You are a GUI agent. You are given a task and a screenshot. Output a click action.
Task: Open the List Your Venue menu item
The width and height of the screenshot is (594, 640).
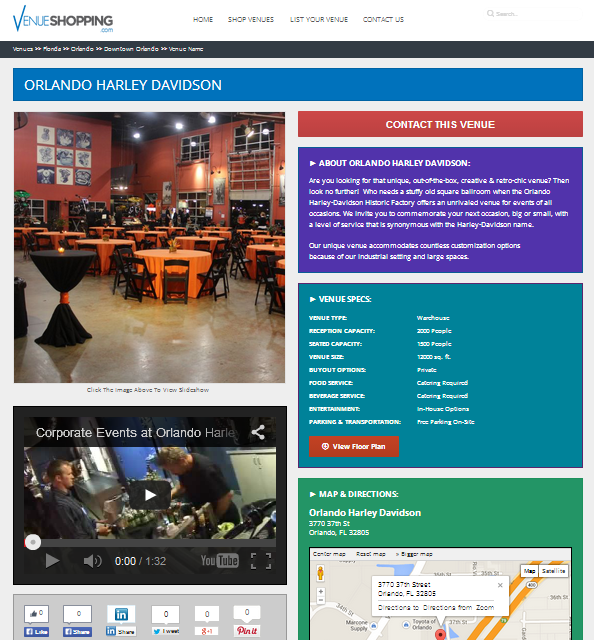319,19
